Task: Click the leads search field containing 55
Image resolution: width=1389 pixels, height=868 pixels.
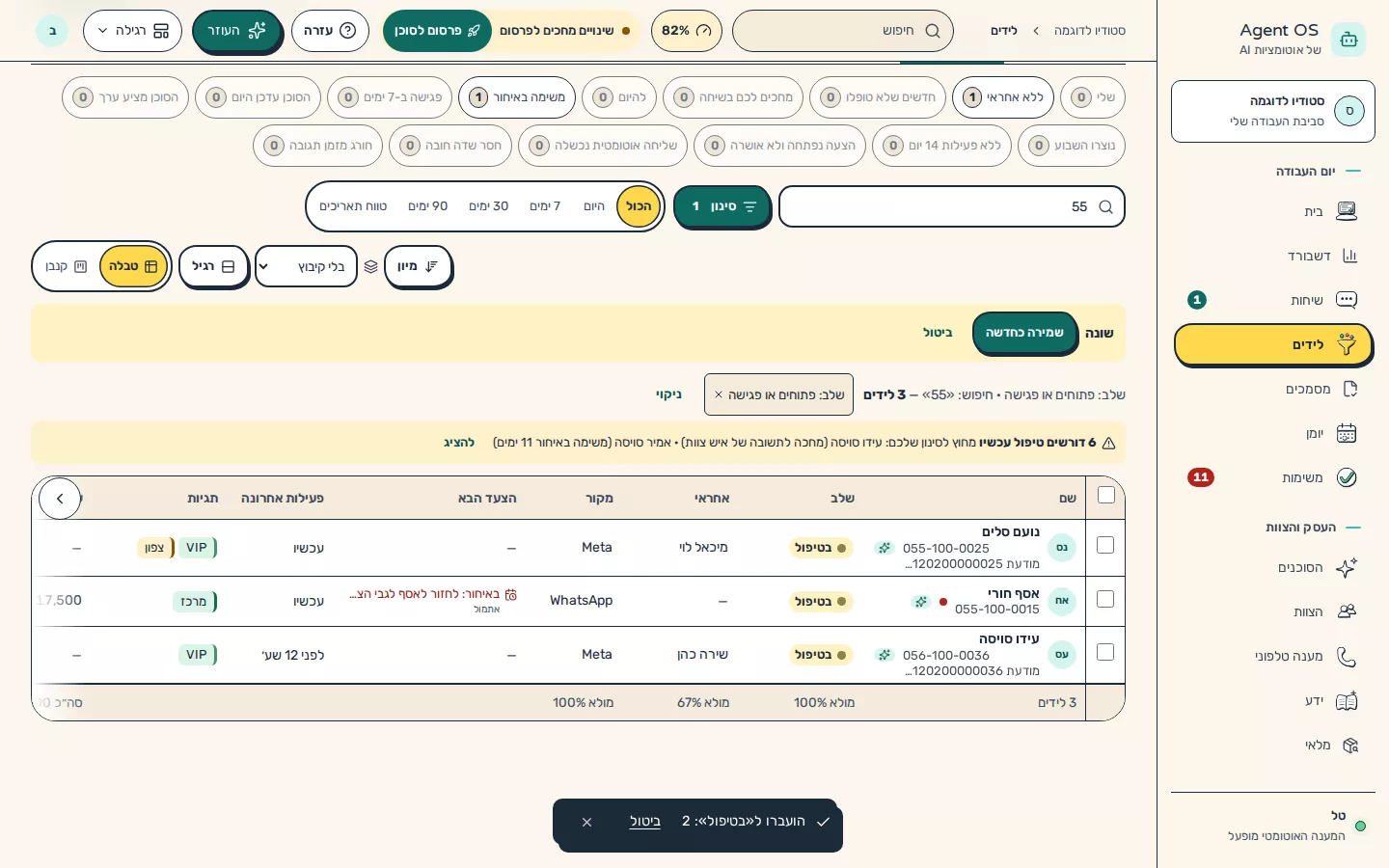Action: [x=951, y=206]
